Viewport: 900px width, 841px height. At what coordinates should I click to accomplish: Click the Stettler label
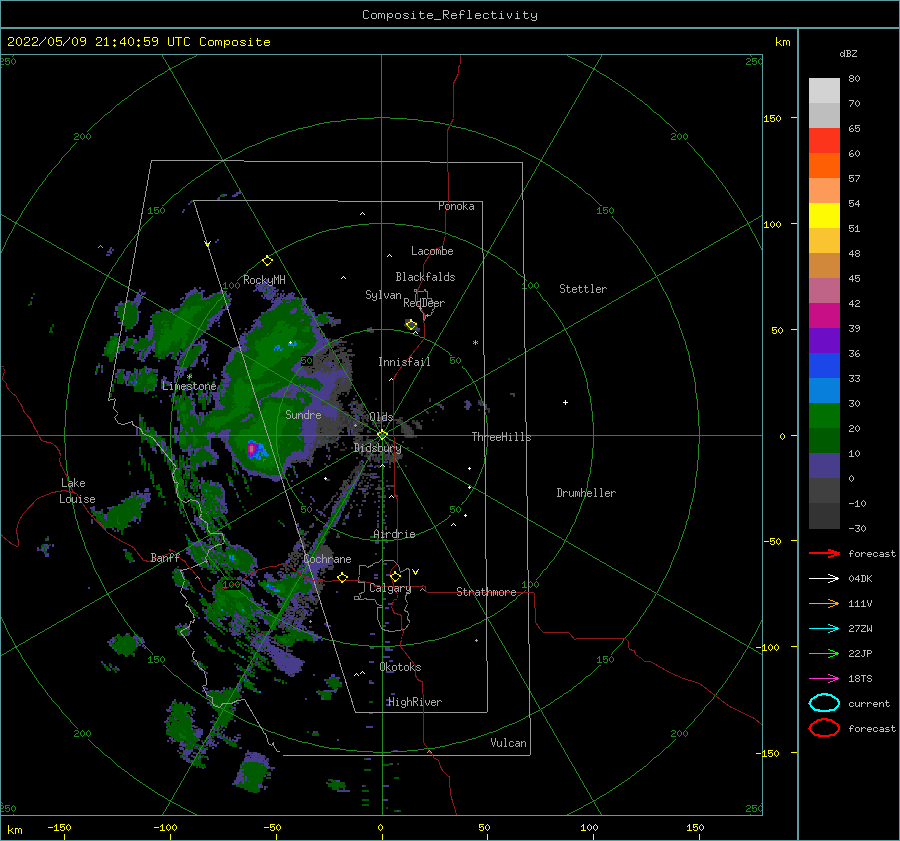click(x=583, y=289)
